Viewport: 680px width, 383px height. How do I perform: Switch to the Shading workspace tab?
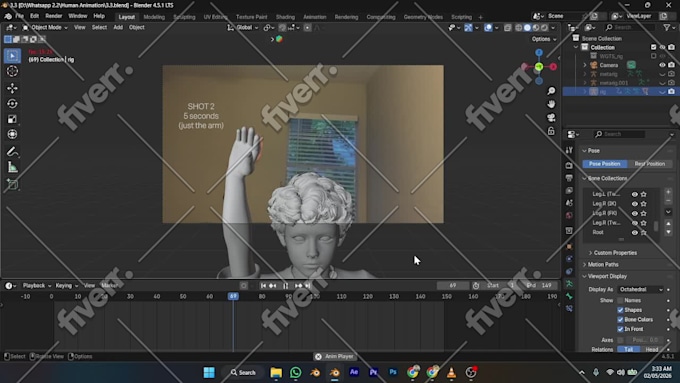pos(285,17)
